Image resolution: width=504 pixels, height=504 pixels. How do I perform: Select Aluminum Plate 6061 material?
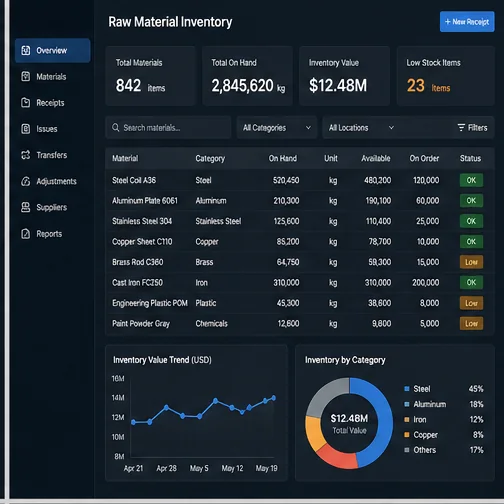[145, 201]
